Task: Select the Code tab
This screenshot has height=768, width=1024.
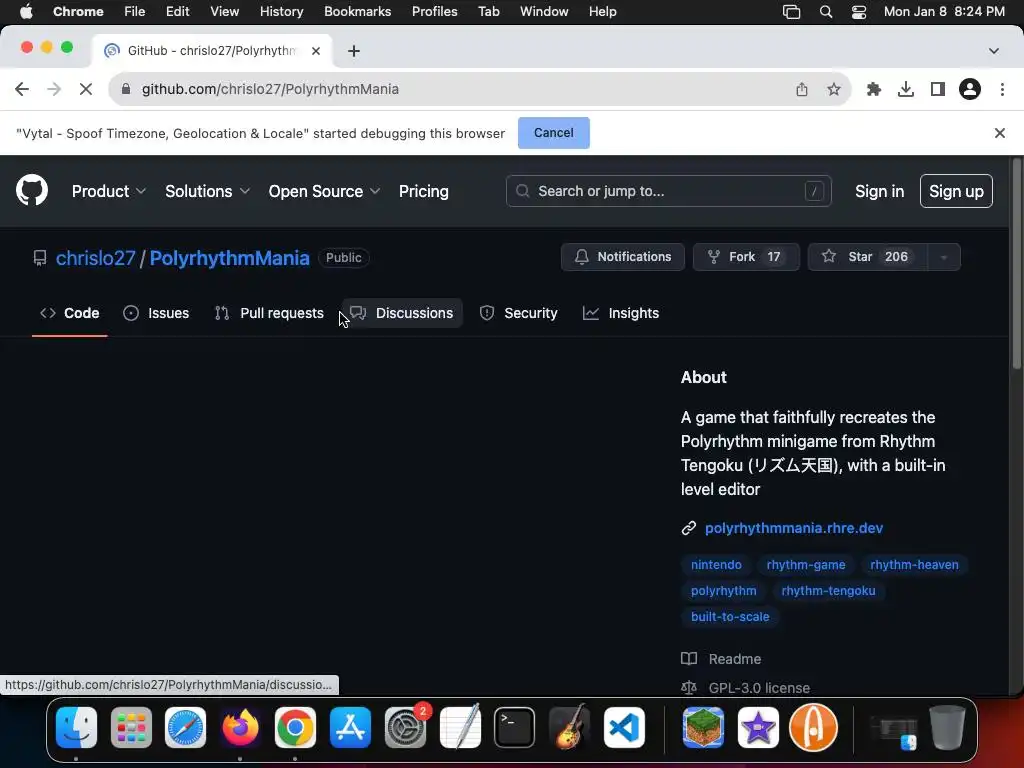Action: click(x=69, y=313)
